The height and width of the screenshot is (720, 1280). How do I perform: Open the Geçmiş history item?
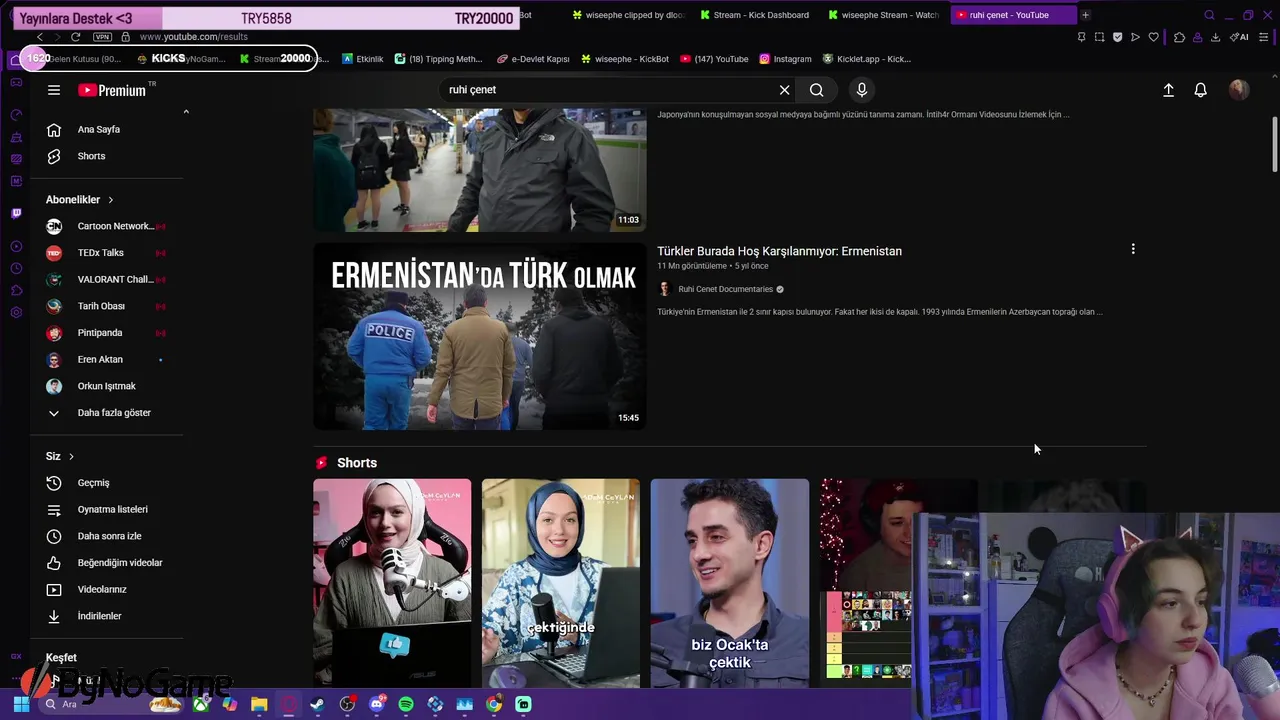coord(107,483)
